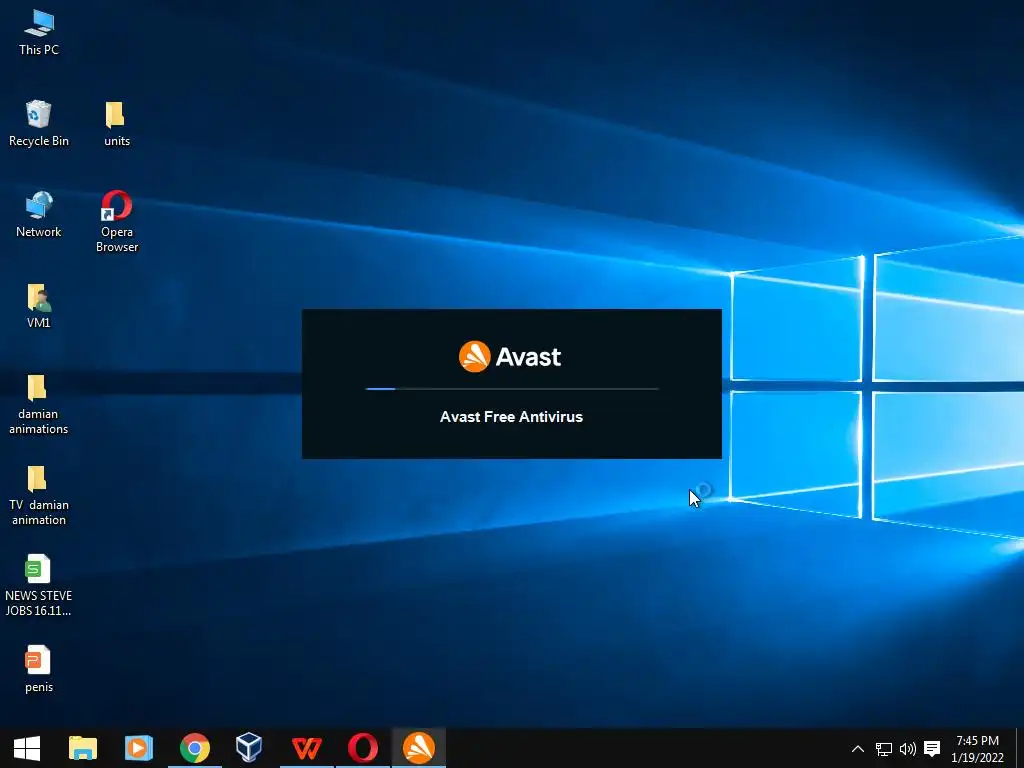Select the Network desktop icon
The height and width of the screenshot is (768, 1024).
click(x=39, y=215)
